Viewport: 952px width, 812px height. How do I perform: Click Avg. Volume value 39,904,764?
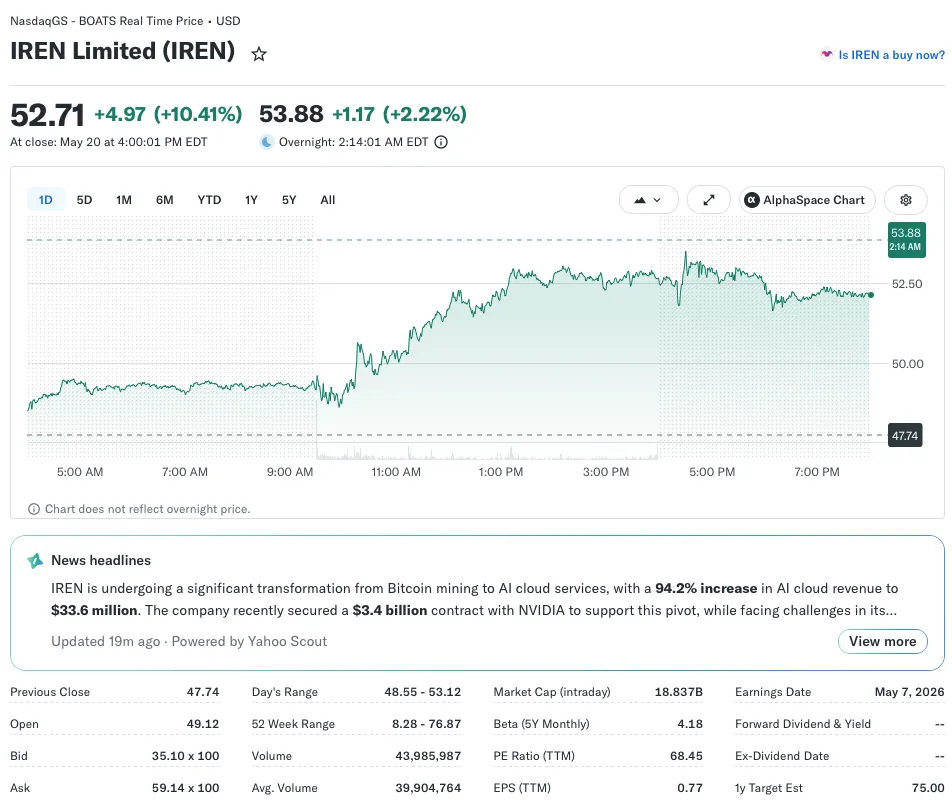coord(428,788)
